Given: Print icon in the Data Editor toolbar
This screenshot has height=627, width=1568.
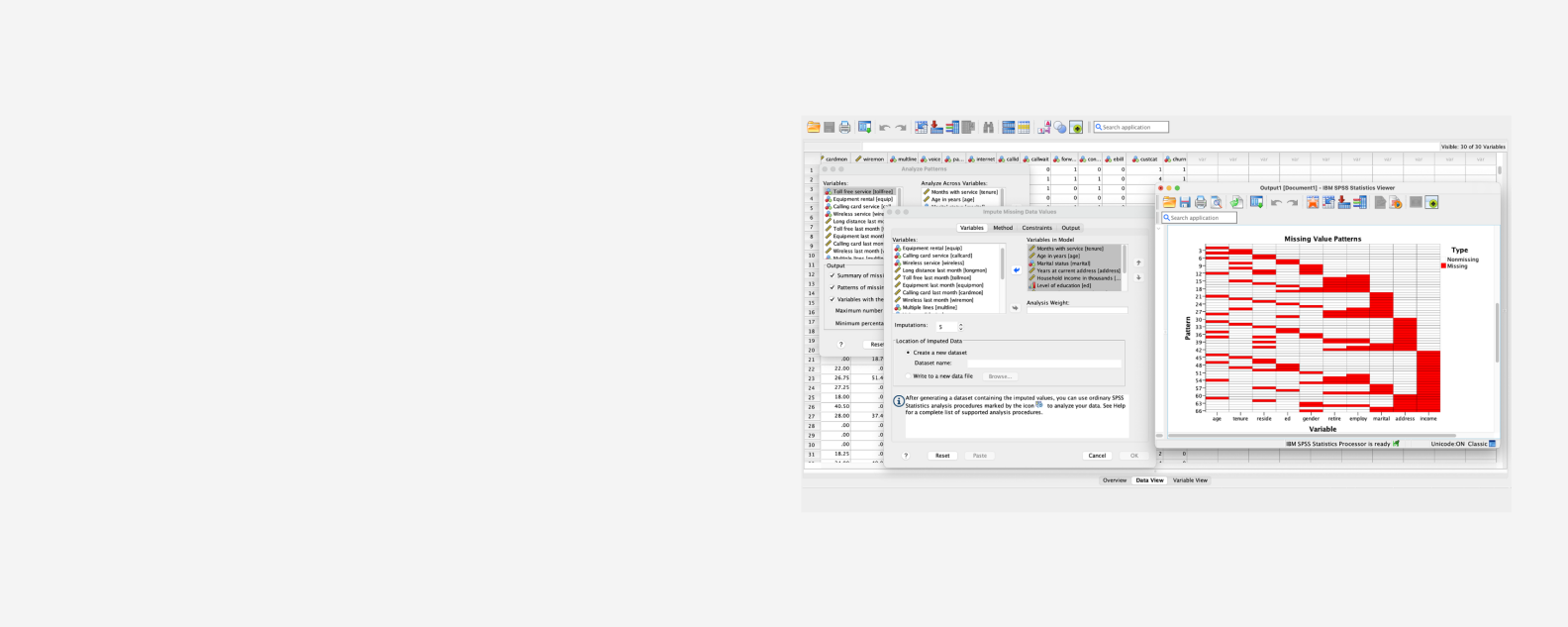Looking at the screenshot, I should coord(844,127).
